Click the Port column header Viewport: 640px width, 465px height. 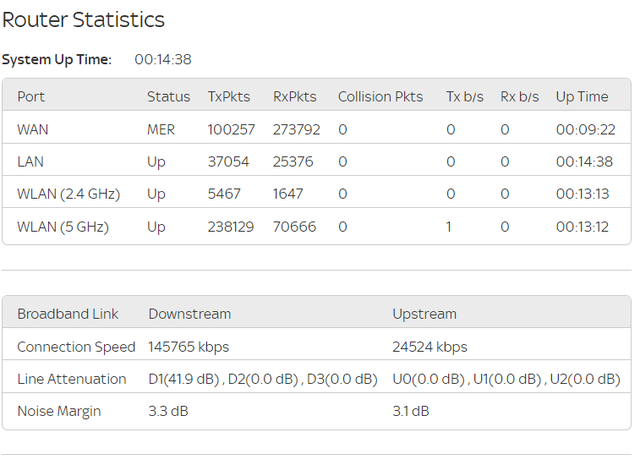(x=31, y=97)
